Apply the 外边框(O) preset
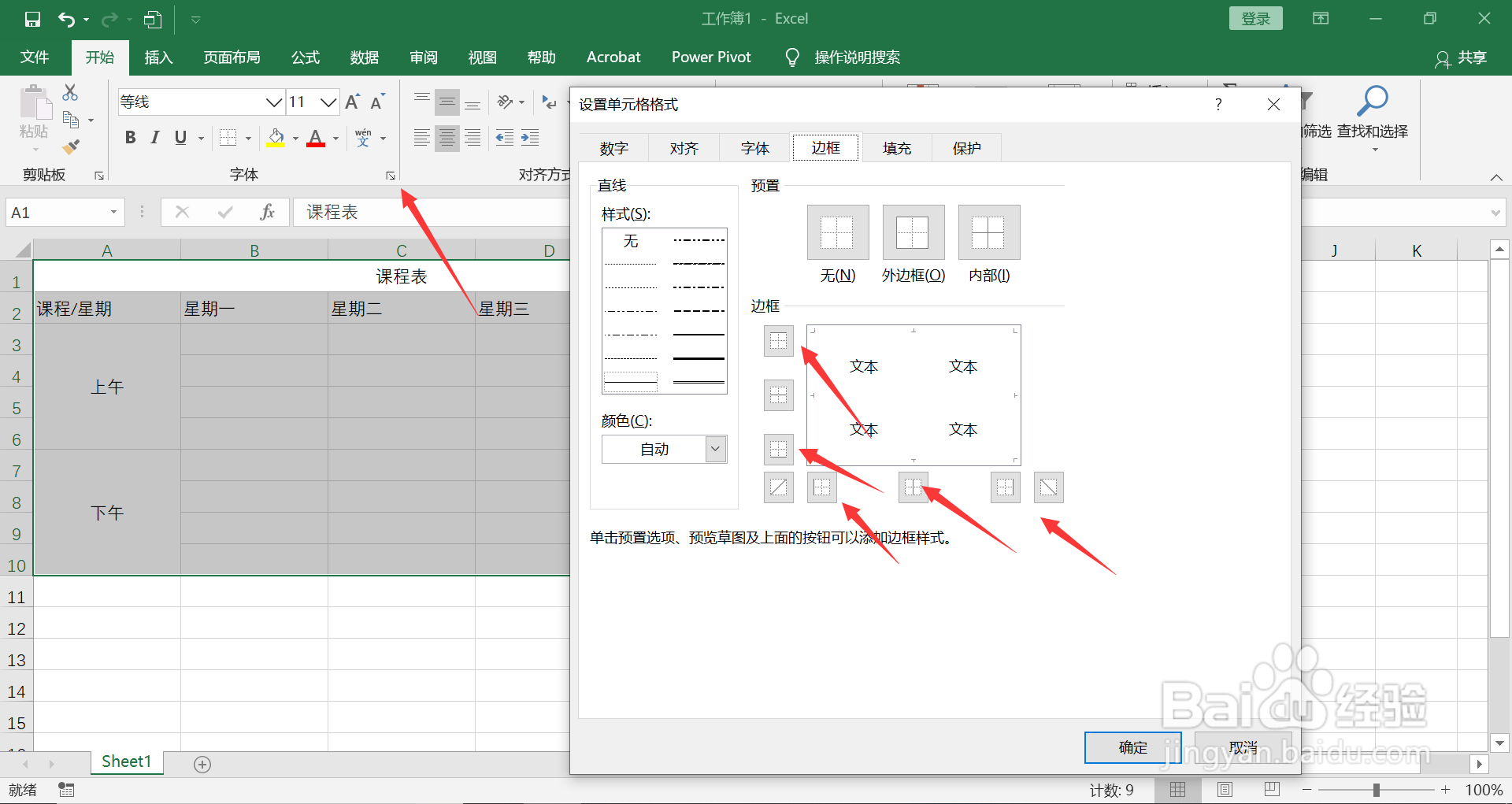The width and height of the screenshot is (1512, 804). (913, 232)
